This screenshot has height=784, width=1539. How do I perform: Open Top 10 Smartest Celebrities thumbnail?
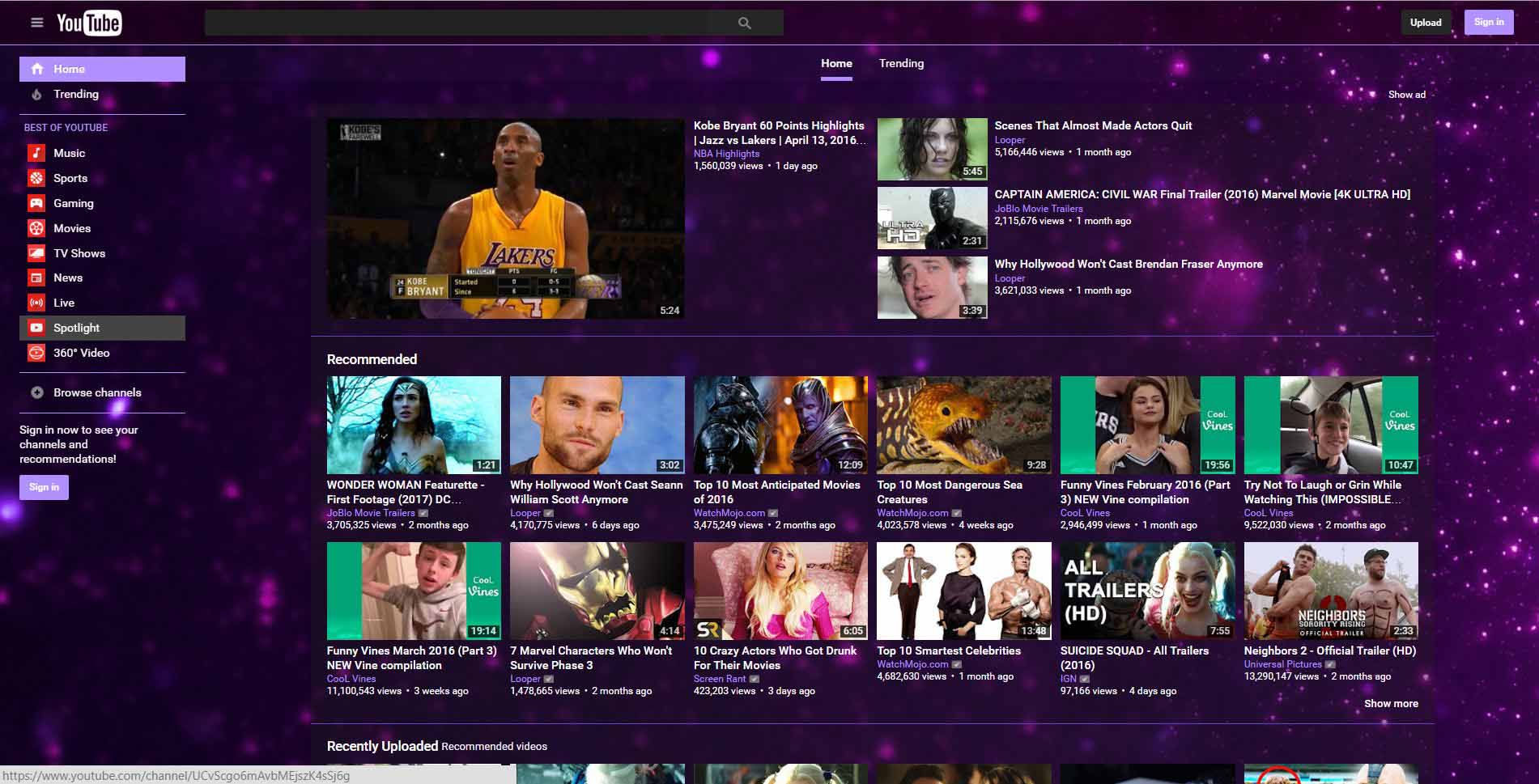click(x=963, y=591)
